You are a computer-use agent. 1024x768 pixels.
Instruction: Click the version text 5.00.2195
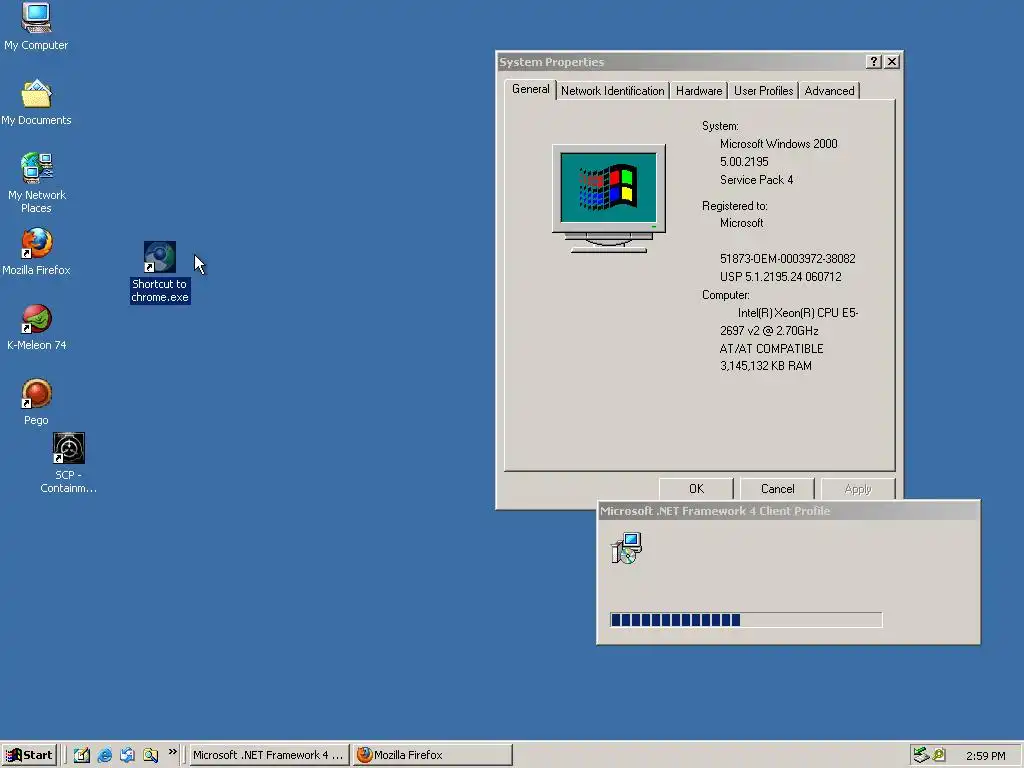coord(744,162)
